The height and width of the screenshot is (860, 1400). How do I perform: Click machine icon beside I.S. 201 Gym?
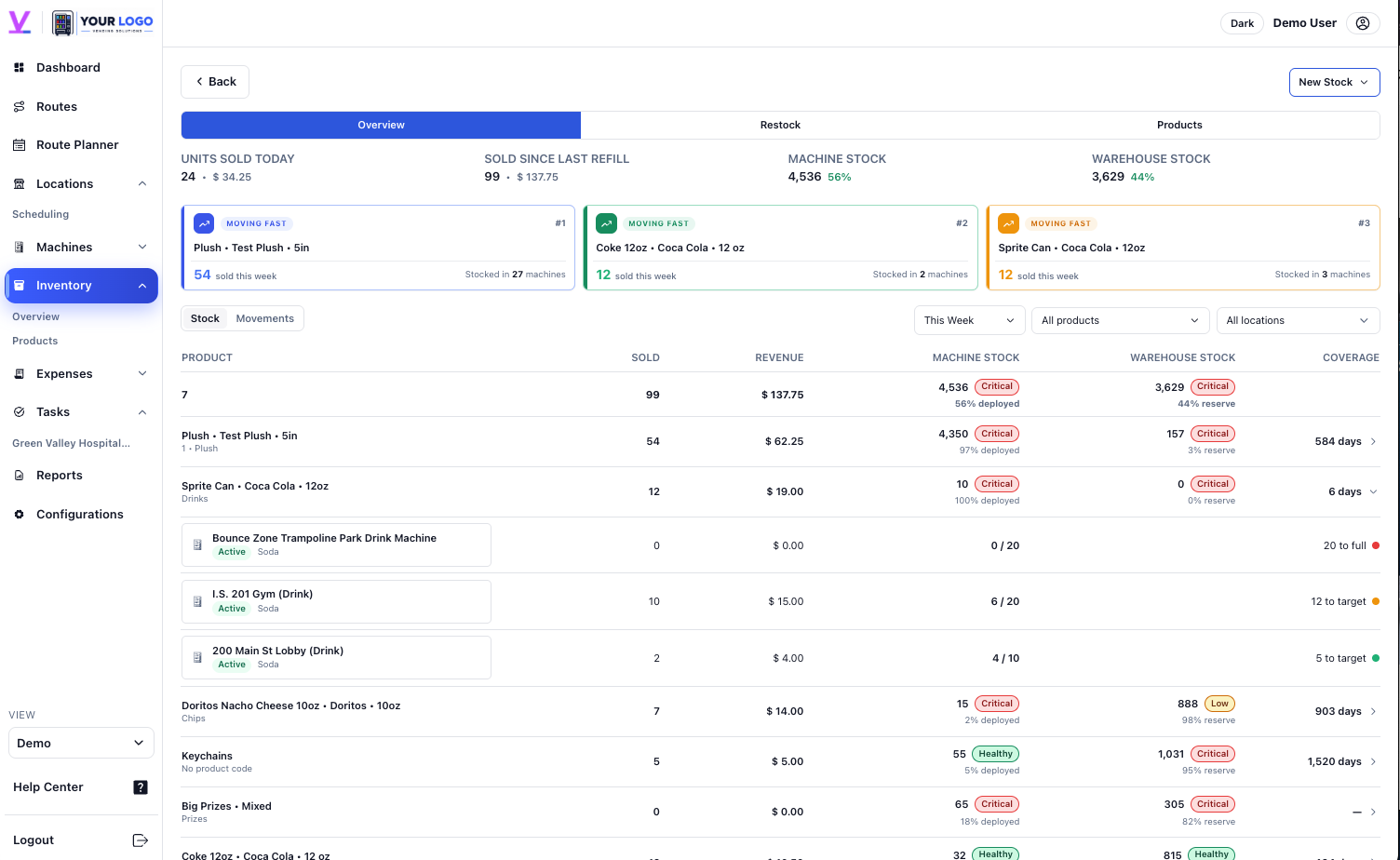click(x=197, y=602)
